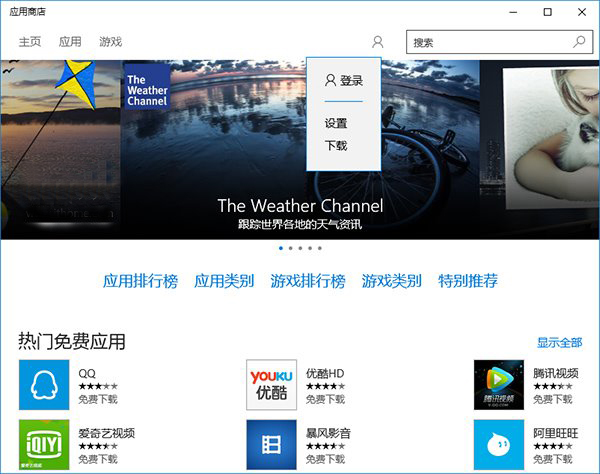Select the third carousel page dot
The width and height of the screenshot is (600, 474).
pos(300,248)
